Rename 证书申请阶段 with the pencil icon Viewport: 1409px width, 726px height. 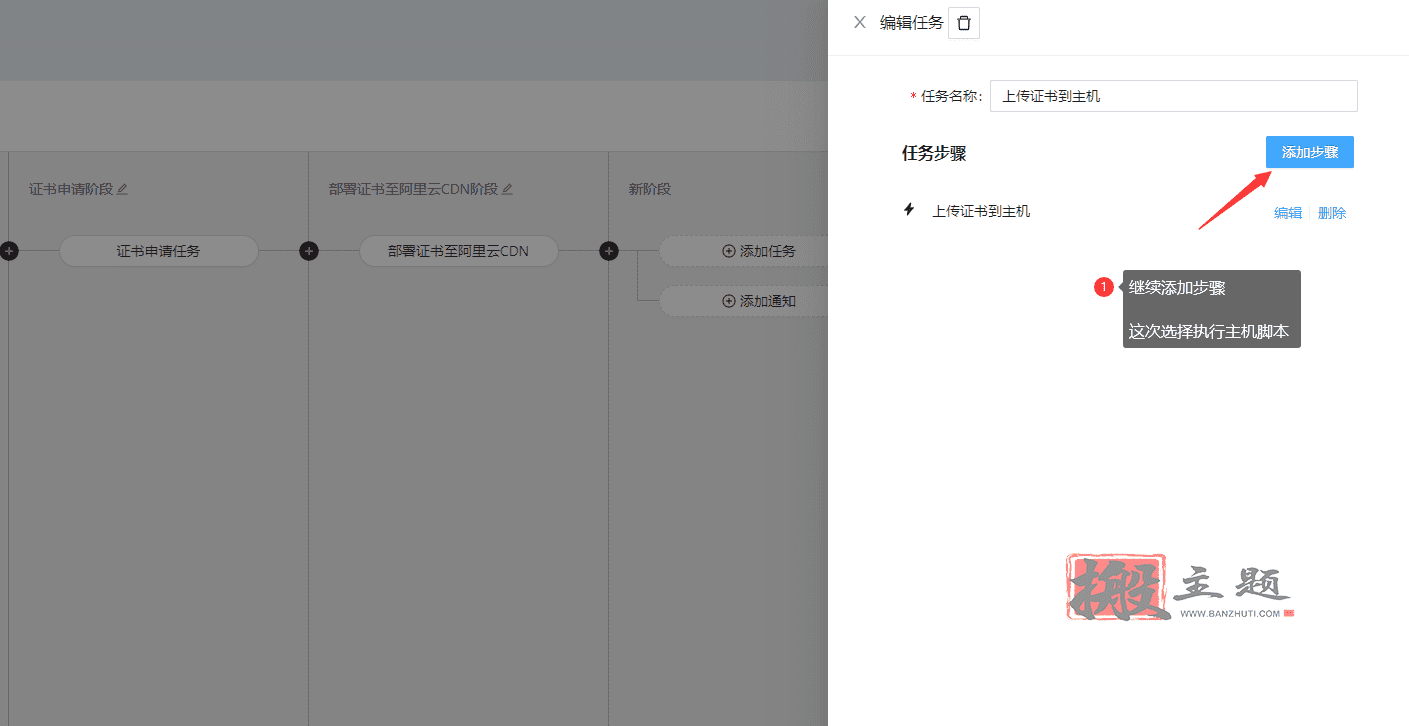[123, 189]
